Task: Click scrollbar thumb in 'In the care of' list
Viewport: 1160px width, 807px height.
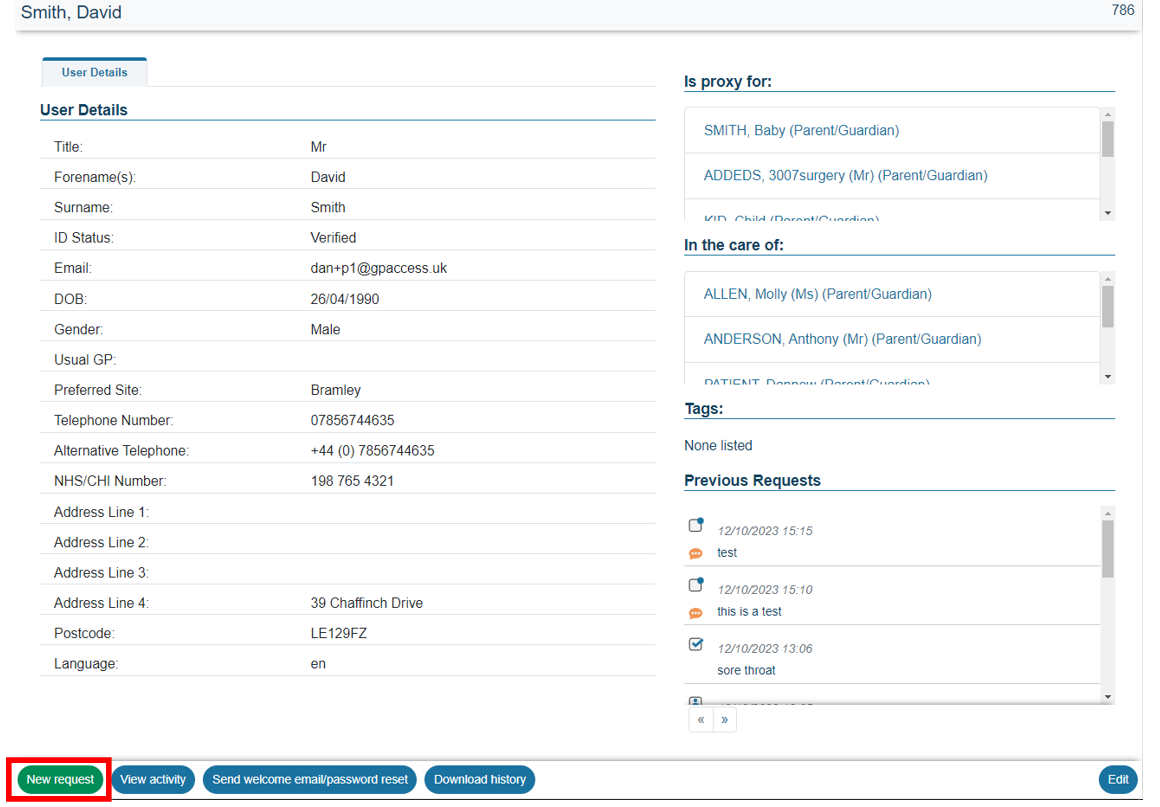Action: 1107,306
